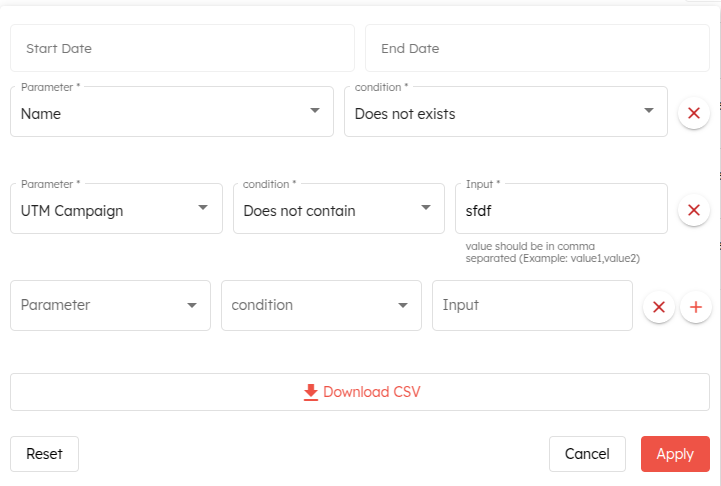The height and width of the screenshot is (486, 721).
Task: Add a new filter row with plus icon
Action: [x=696, y=308]
